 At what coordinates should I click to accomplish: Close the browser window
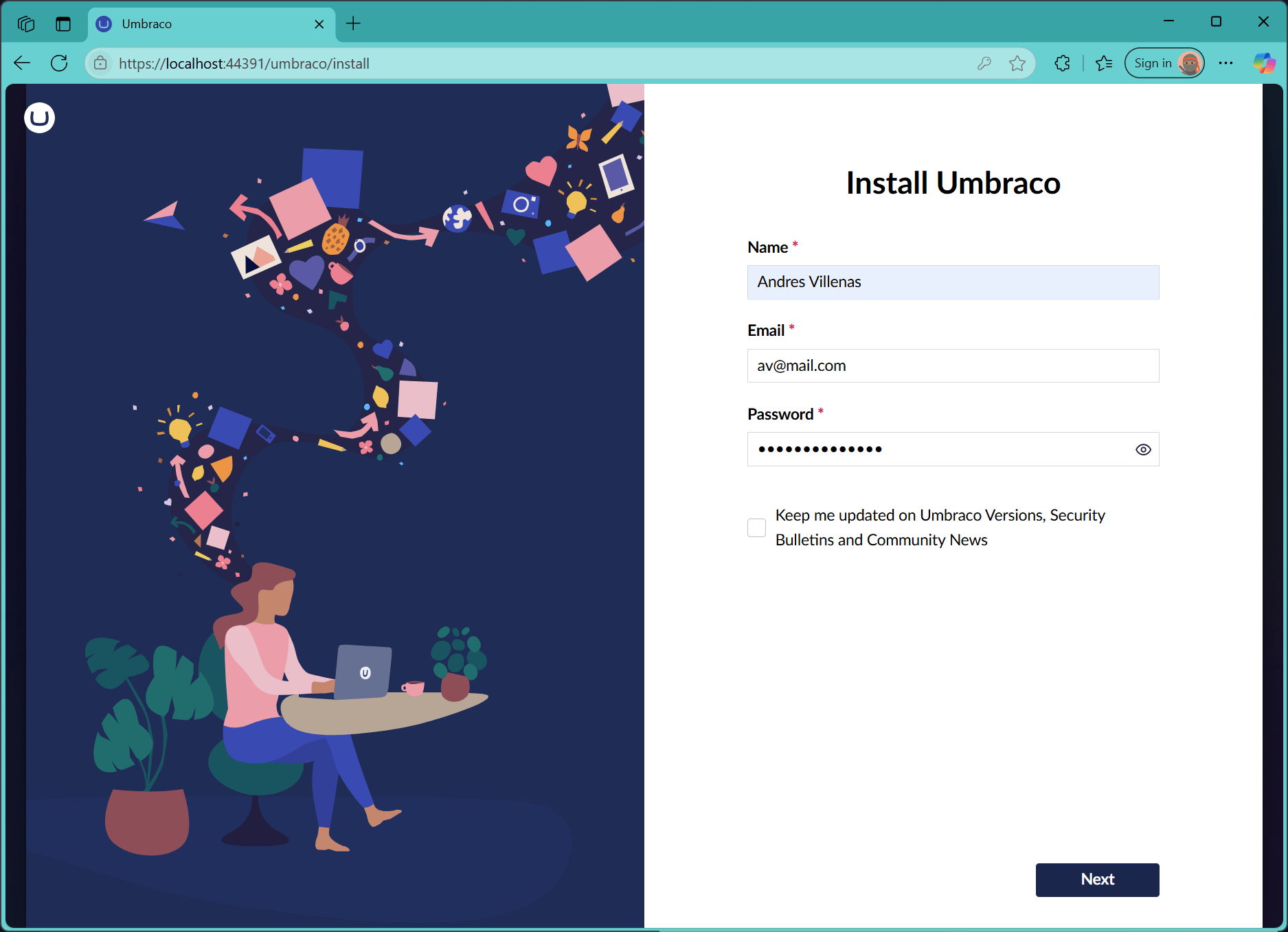tap(1263, 21)
